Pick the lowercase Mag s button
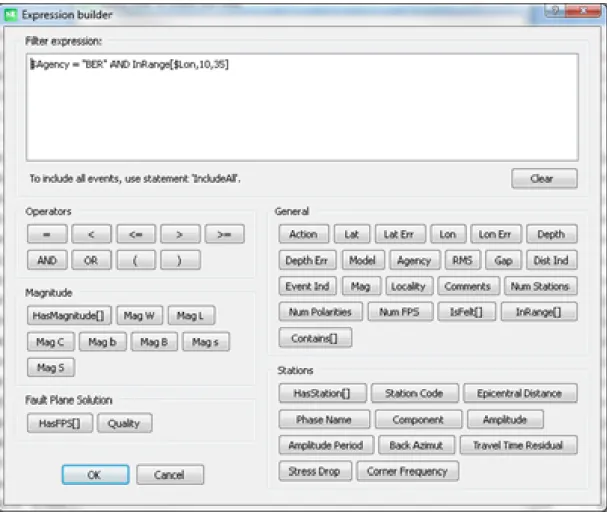The width and height of the screenshot is (607, 512). [x=206, y=342]
